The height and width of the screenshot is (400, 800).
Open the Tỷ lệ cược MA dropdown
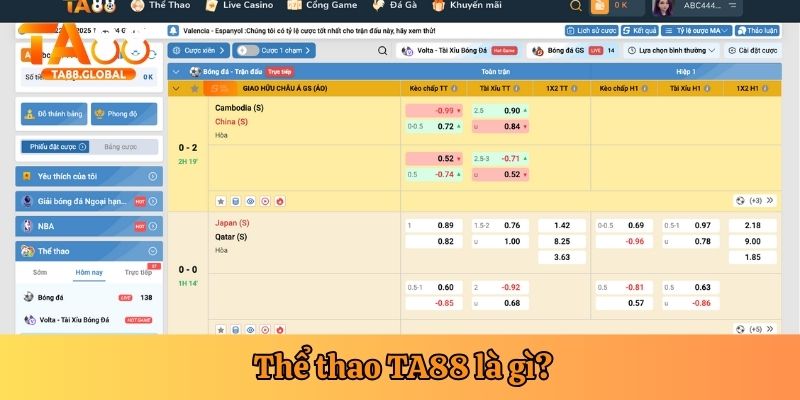[x=696, y=31]
